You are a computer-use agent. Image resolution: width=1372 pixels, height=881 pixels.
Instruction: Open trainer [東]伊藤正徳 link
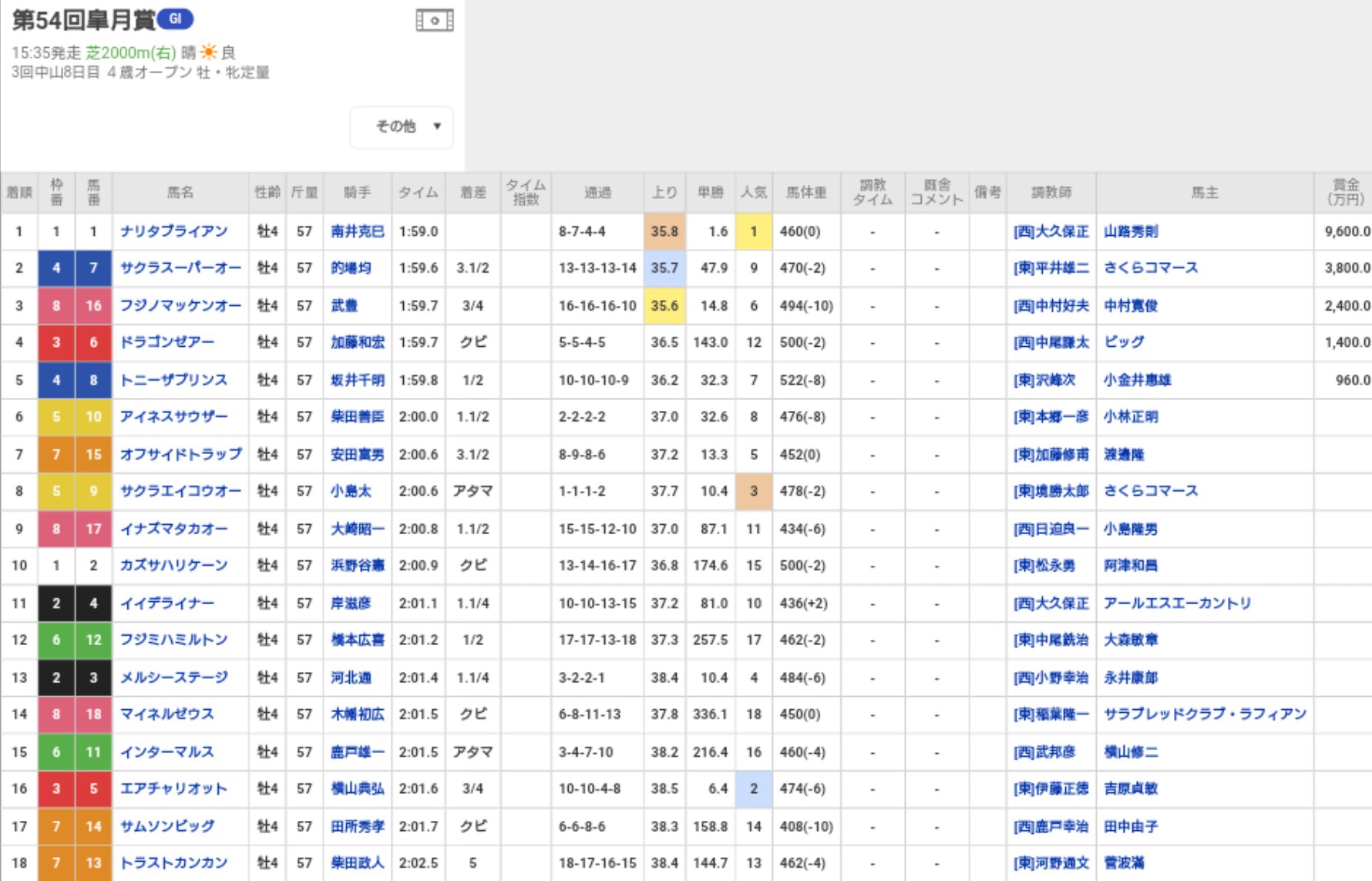click(1051, 789)
